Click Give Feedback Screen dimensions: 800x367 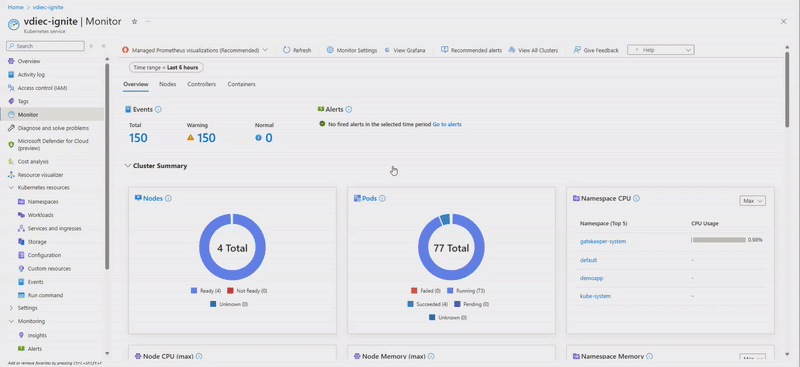click(x=596, y=50)
